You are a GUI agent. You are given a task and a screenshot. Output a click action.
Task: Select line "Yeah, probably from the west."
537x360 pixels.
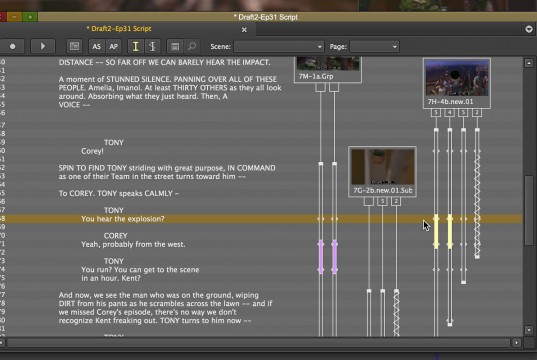(133, 244)
